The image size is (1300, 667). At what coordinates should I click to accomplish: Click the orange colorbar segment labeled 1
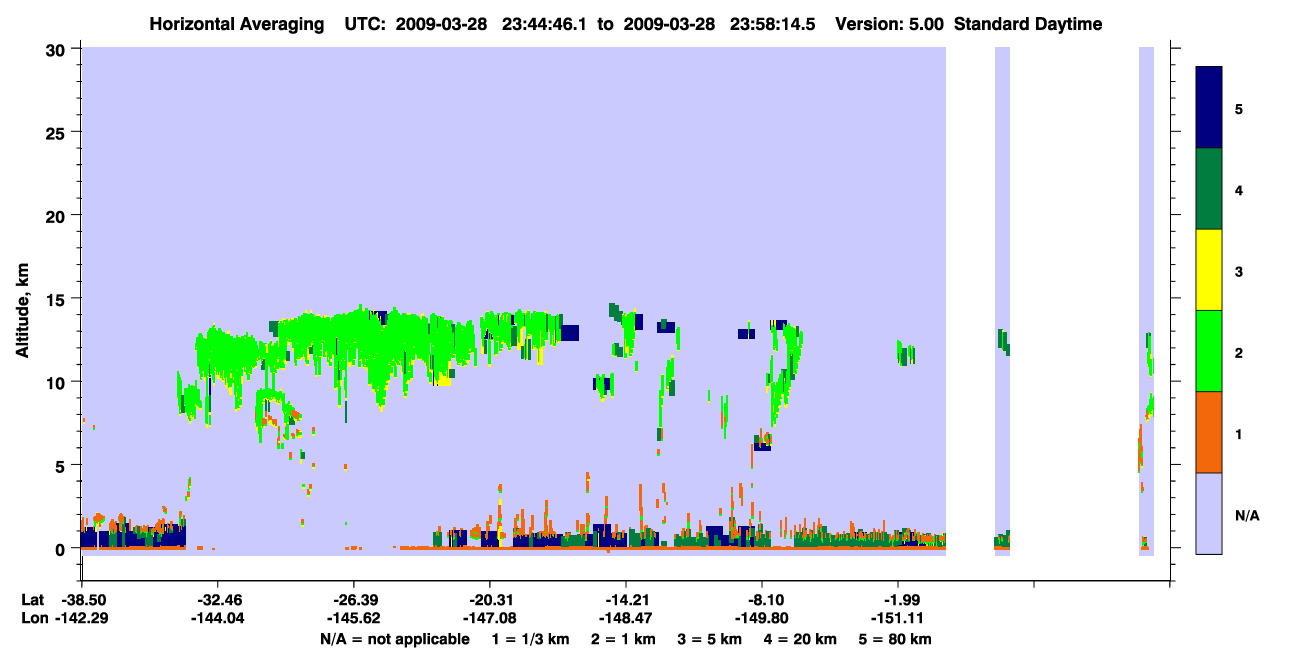pos(1209,432)
